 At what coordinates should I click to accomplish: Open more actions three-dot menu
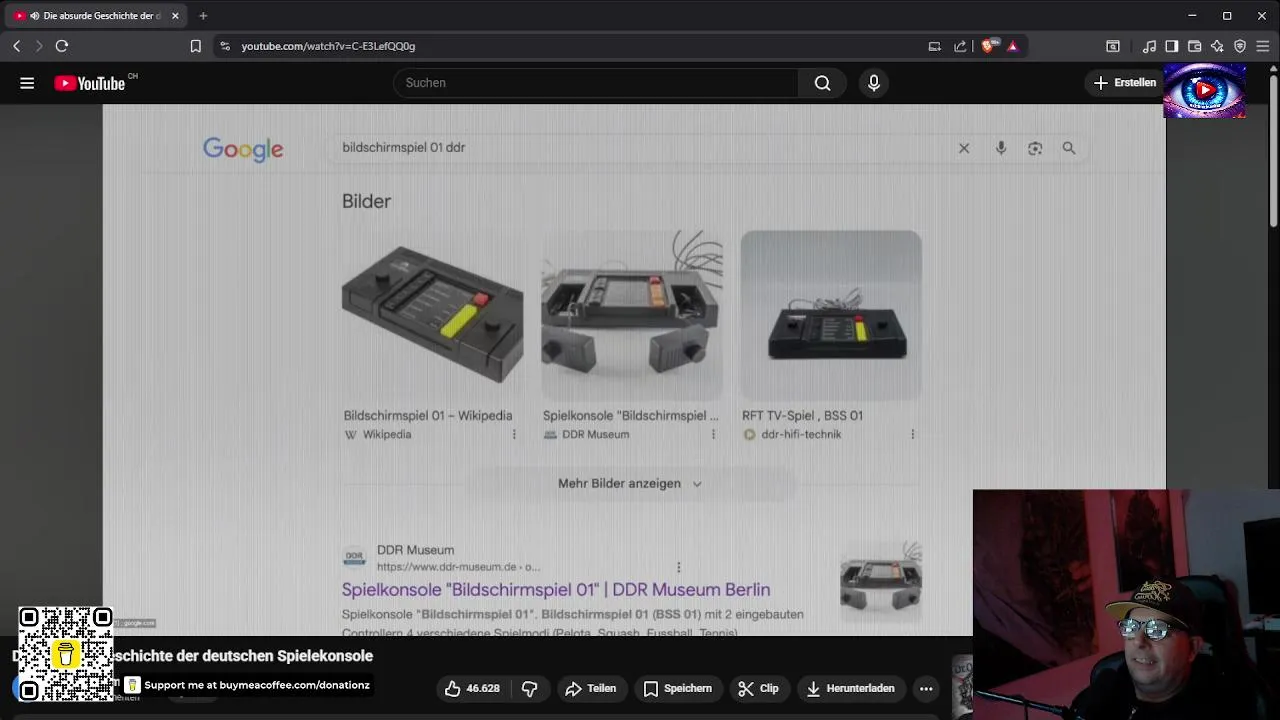pyautogui.click(x=926, y=688)
